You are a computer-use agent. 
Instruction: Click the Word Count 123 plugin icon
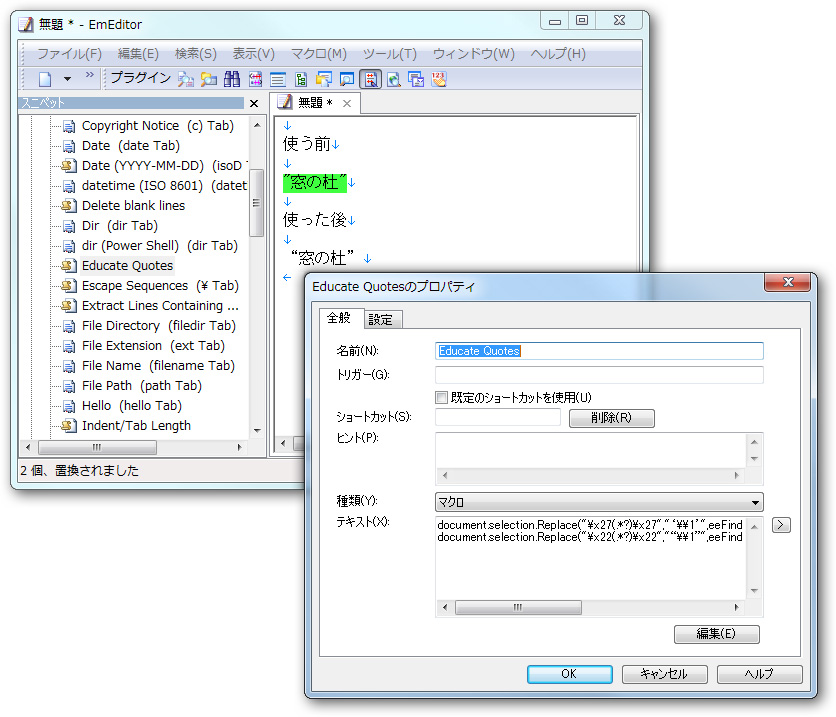coord(439,79)
